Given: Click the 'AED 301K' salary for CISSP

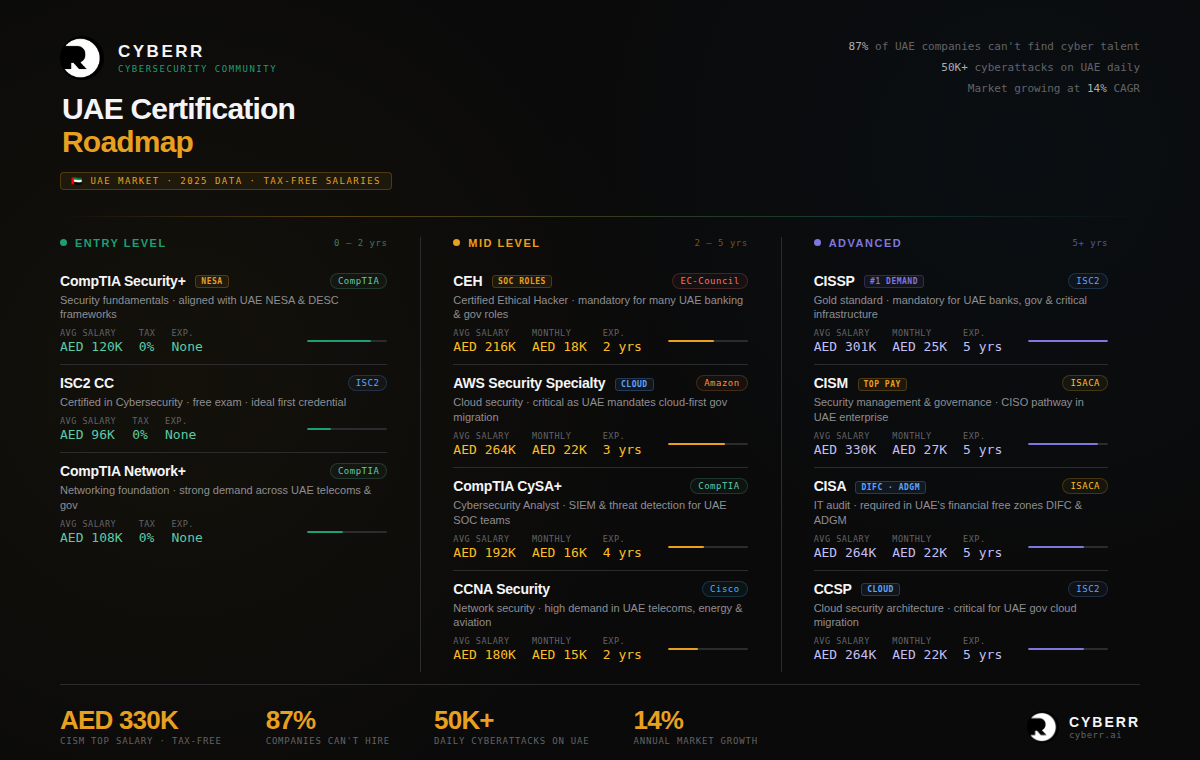Looking at the screenshot, I should [845, 347].
